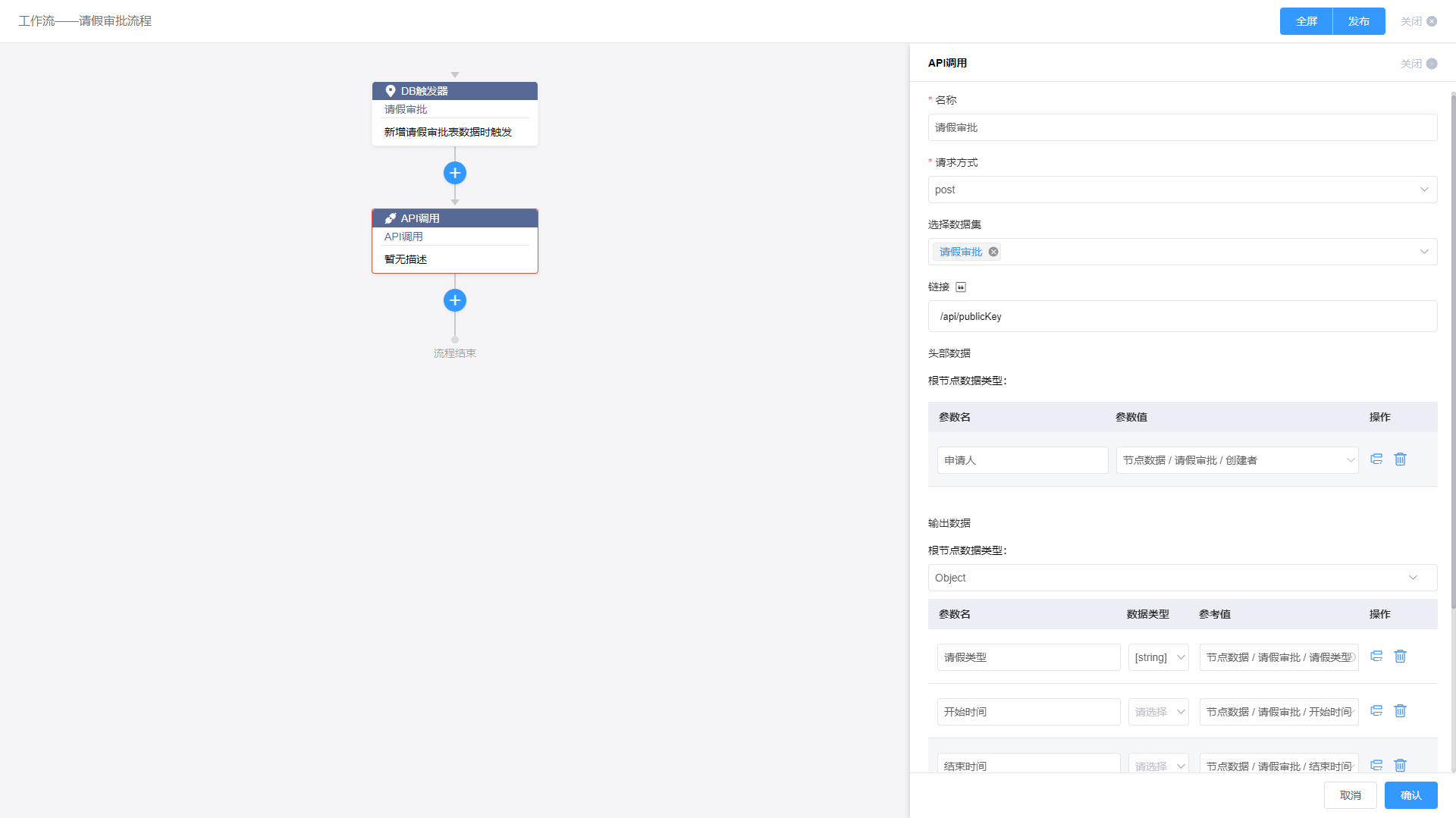Open the 结束时间 data type dropdown
This screenshot has height=818, width=1456.
(1159, 764)
